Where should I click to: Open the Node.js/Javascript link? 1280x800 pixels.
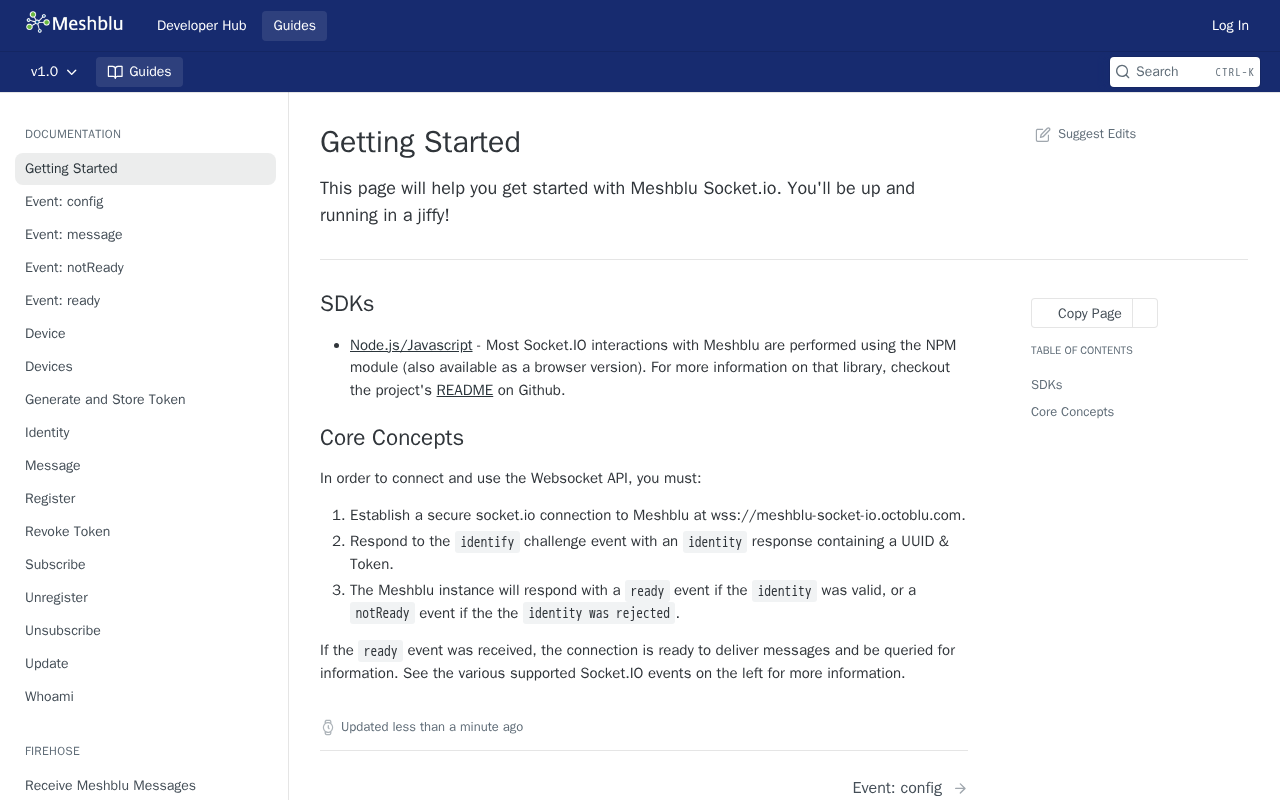coord(411,345)
